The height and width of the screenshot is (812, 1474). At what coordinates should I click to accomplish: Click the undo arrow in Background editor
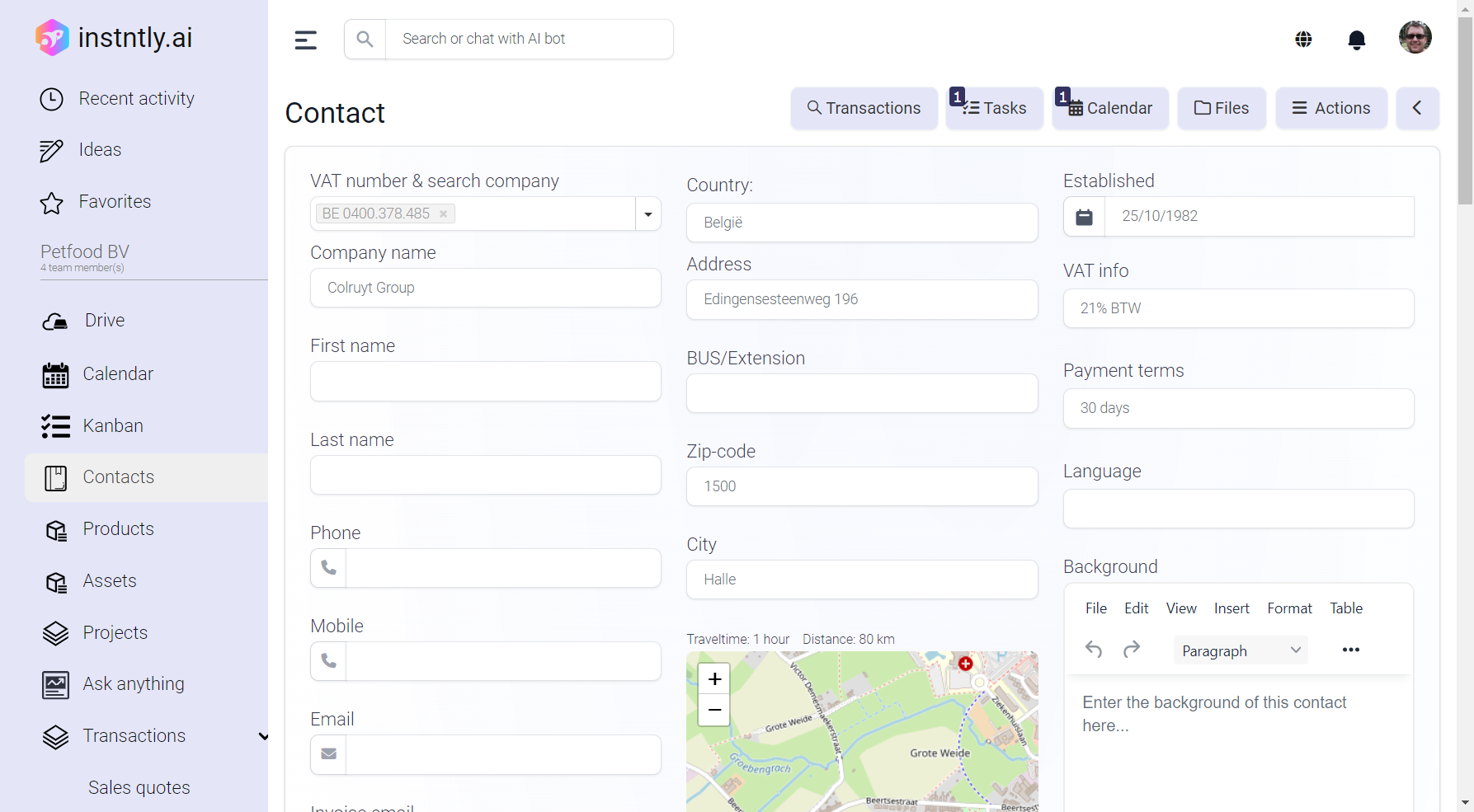(x=1094, y=650)
